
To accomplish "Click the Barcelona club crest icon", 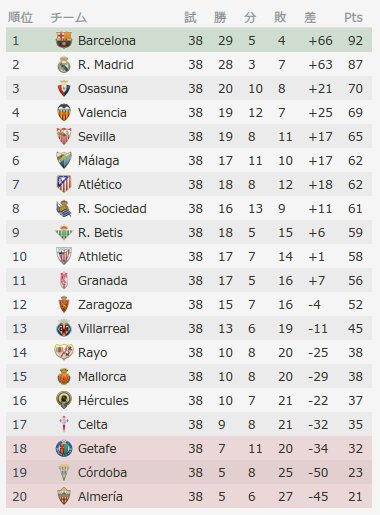I will point(64,40).
